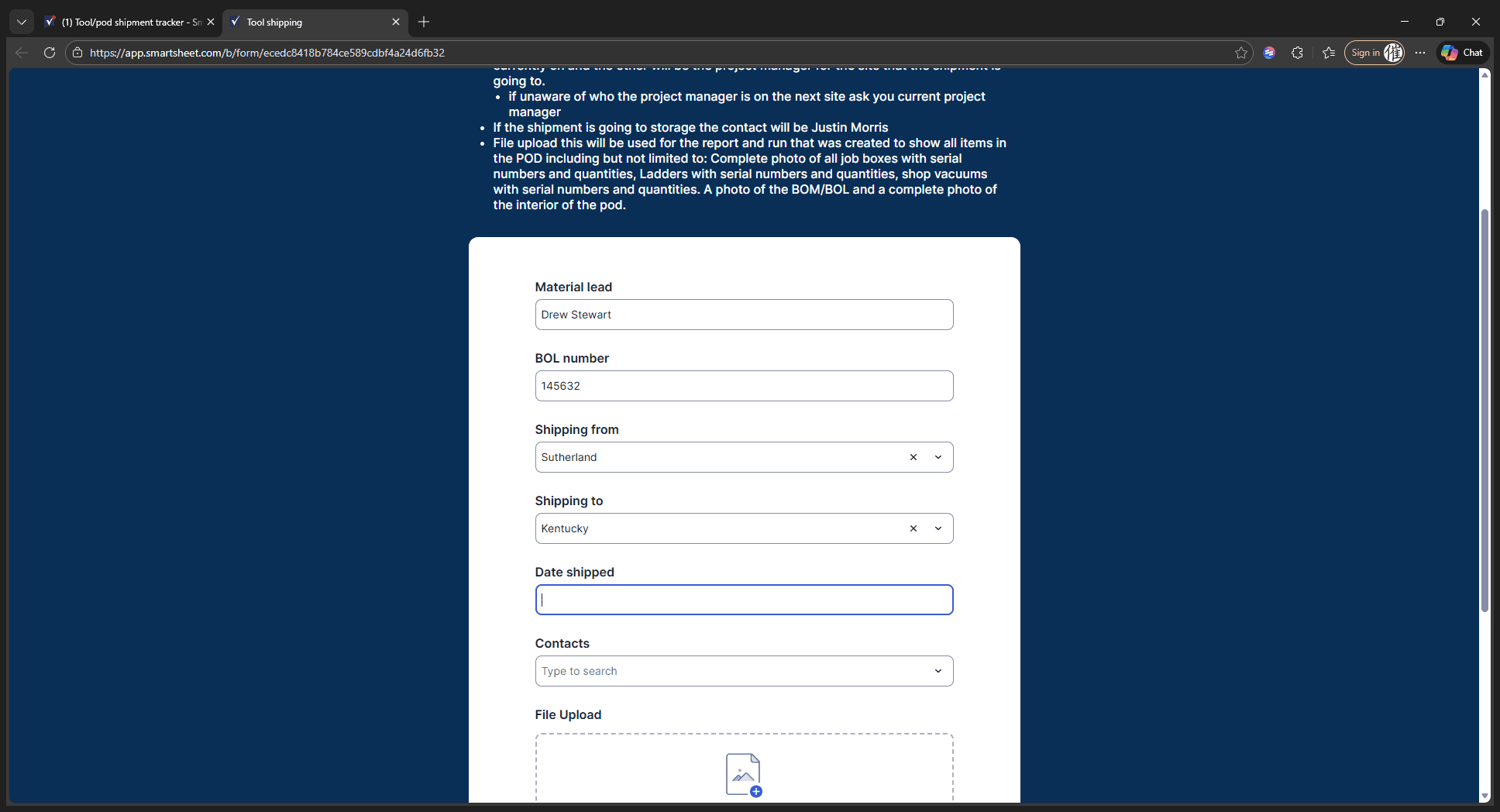
Task: Click the BOL number field
Action: (744, 386)
